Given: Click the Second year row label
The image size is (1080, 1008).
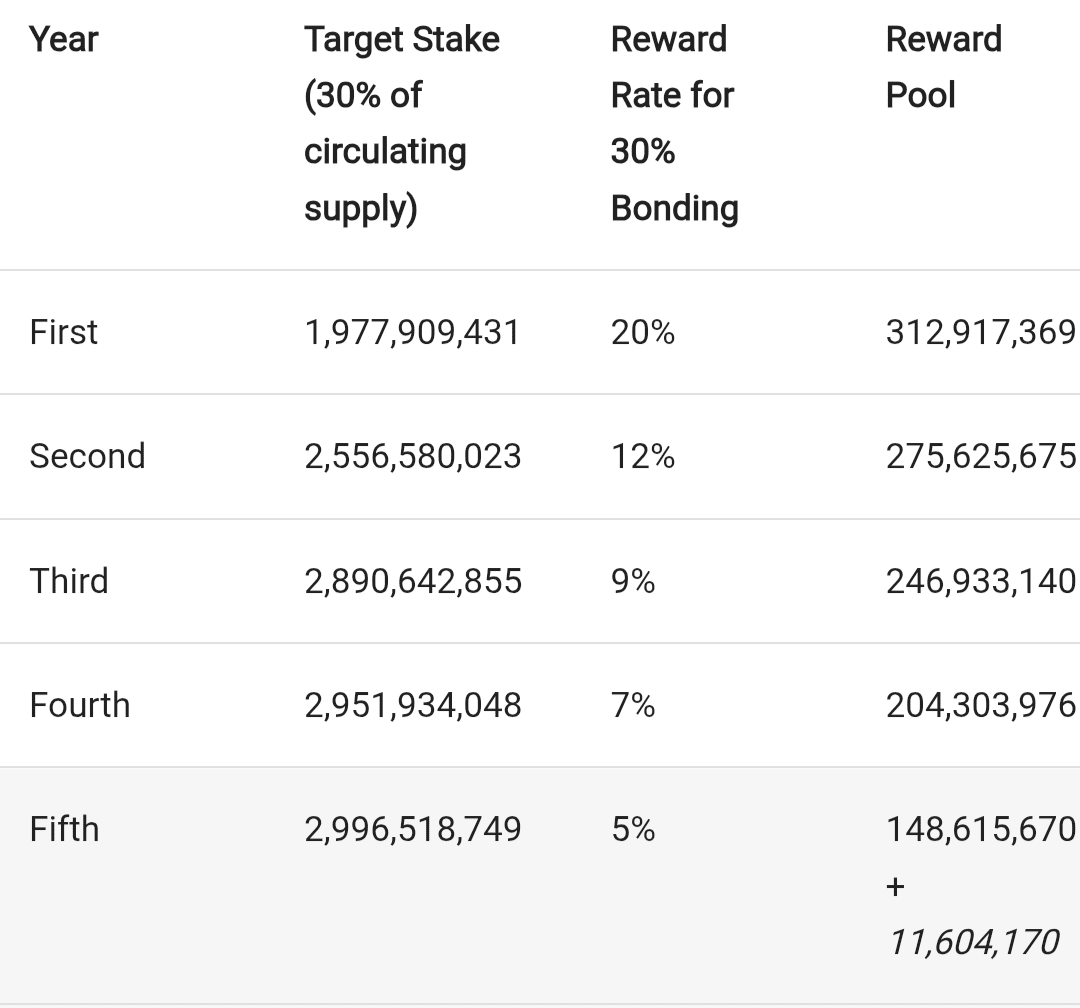Looking at the screenshot, I should coord(88,456).
